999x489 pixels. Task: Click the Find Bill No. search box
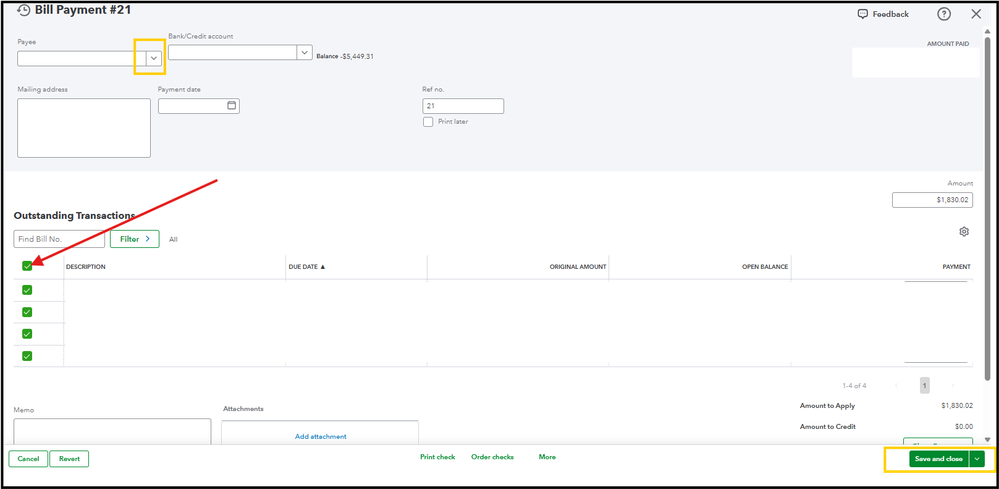click(x=59, y=239)
